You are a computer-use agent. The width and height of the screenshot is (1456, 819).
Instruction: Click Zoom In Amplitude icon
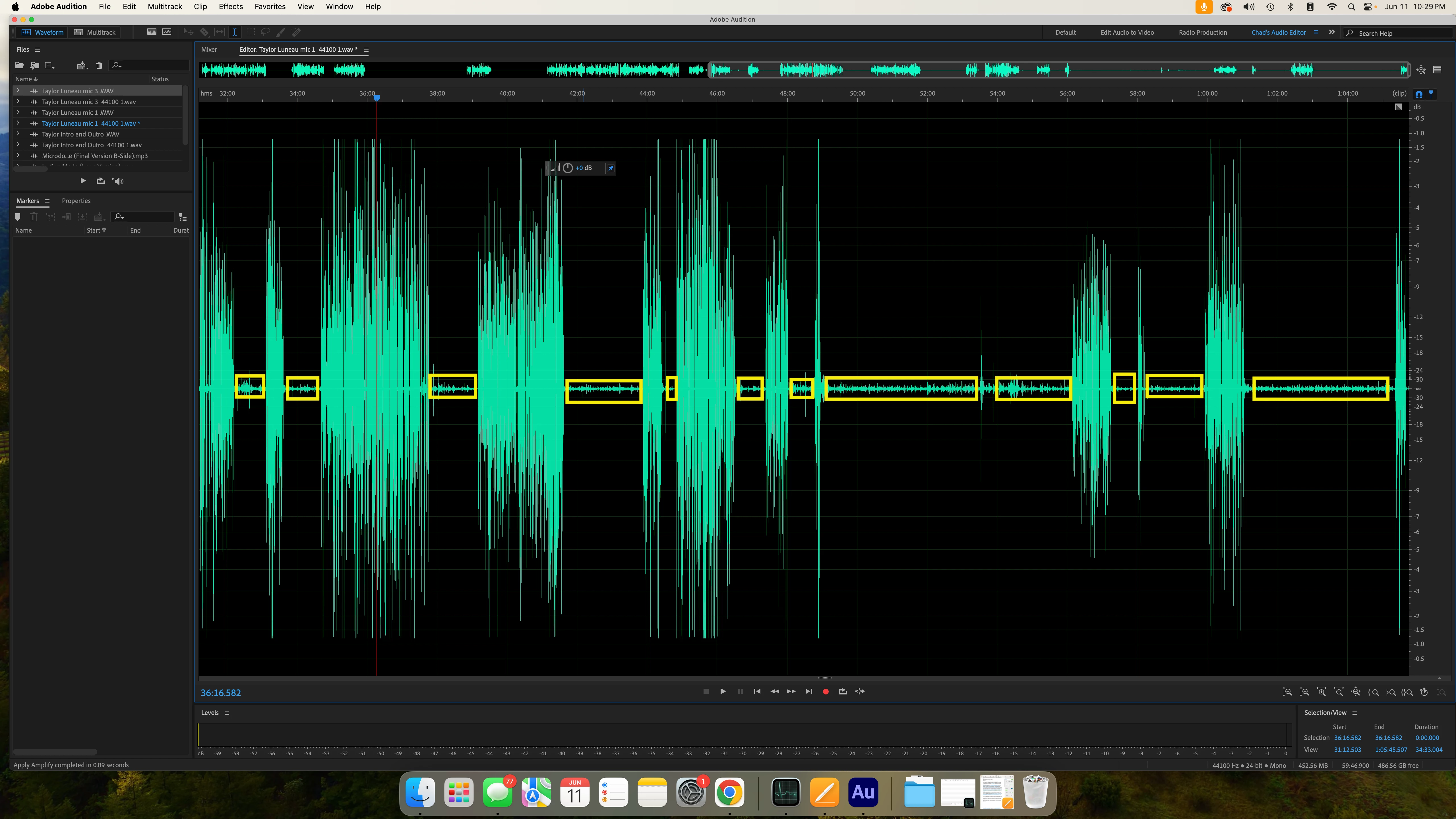1287,692
